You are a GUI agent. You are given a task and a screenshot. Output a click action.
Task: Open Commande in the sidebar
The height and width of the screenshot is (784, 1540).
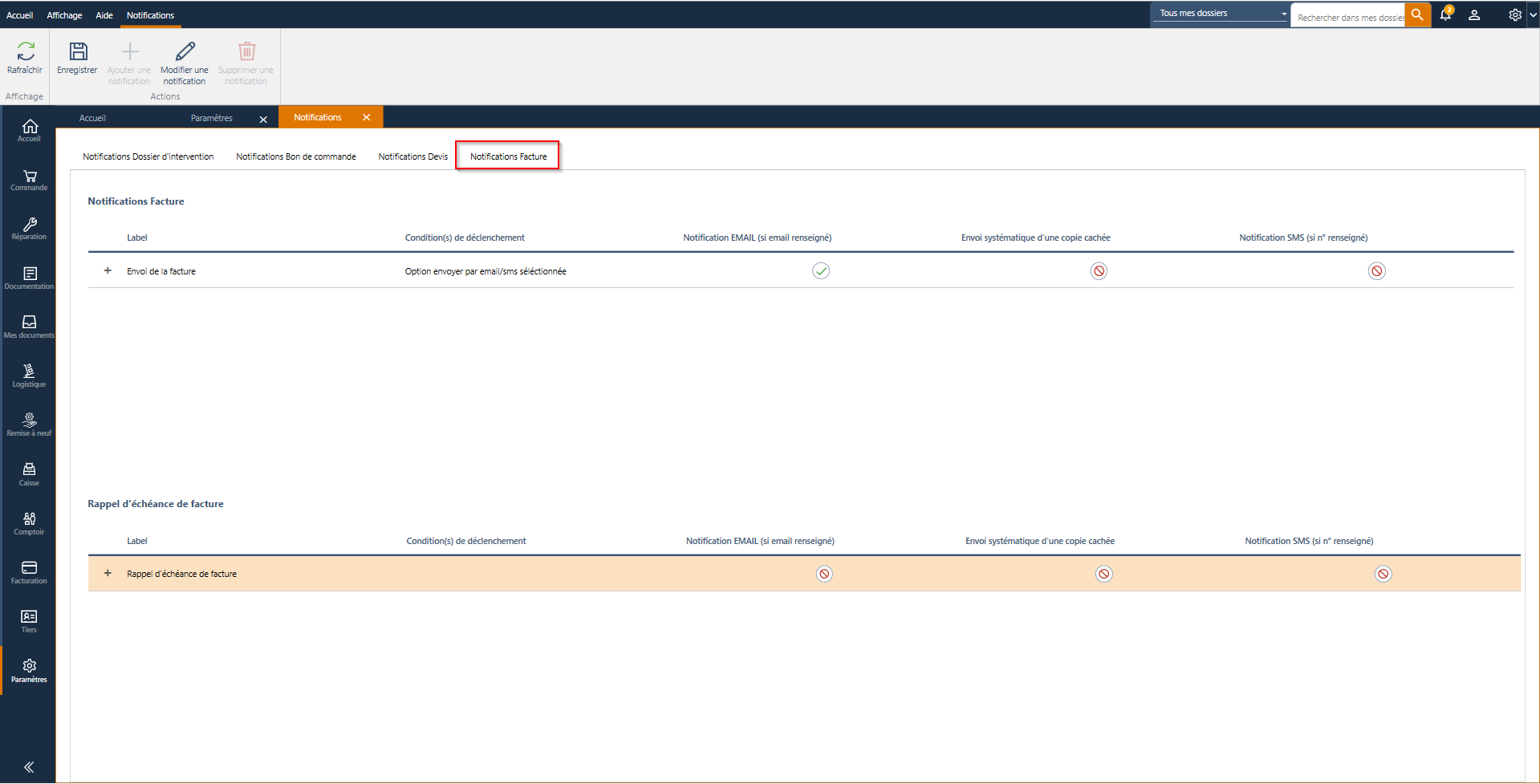[30, 180]
